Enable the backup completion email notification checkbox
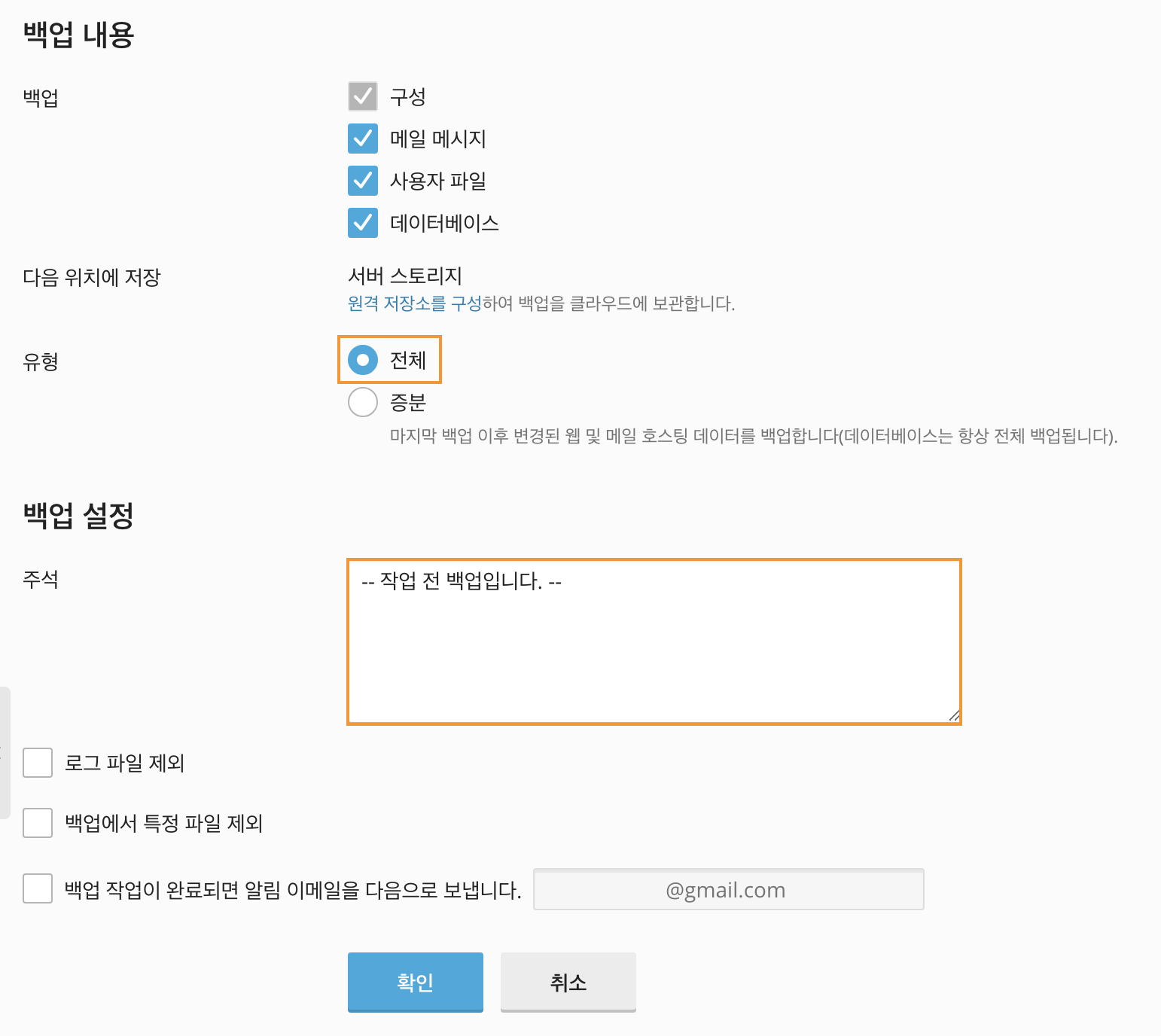Image resolution: width=1161 pixels, height=1036 pixels. coord(38,888)
